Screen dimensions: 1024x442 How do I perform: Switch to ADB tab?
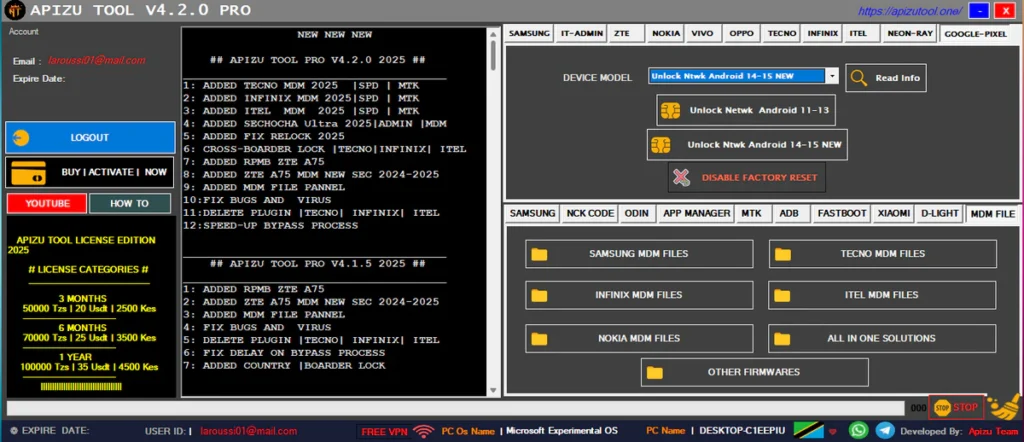(x=789, y=213)
